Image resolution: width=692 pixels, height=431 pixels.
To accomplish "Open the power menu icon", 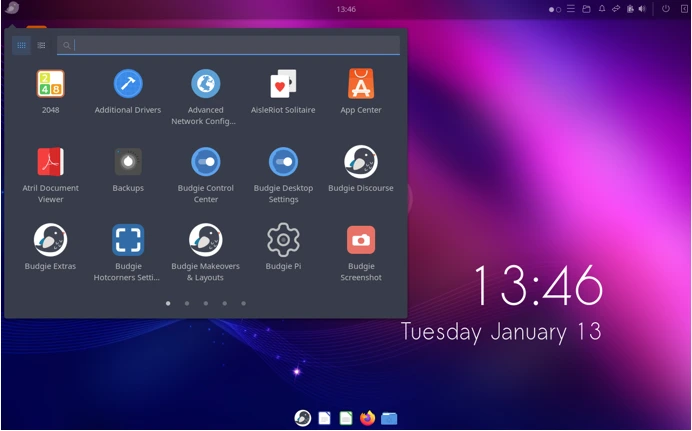I will click(x=666, y=9).
